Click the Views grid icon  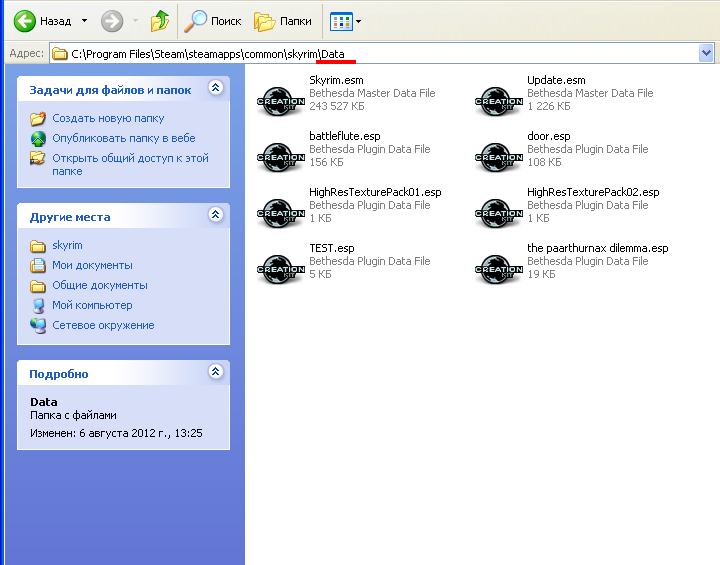tap(341, 21)
